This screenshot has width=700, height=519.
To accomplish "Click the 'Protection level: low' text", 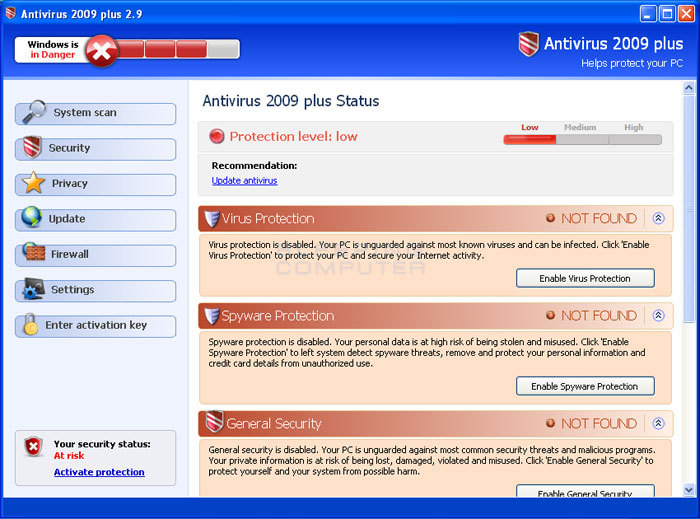I will pyautogui.click(x=293, y=136).
